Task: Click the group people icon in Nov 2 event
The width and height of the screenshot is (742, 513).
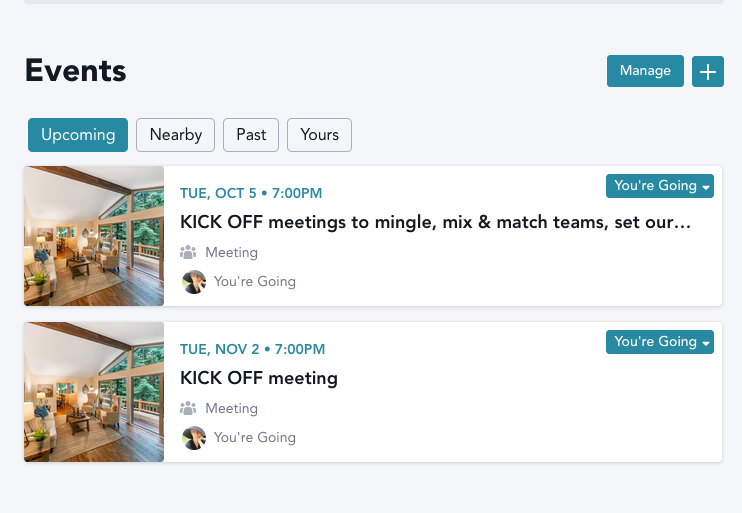Action: (x=188, y=409)
